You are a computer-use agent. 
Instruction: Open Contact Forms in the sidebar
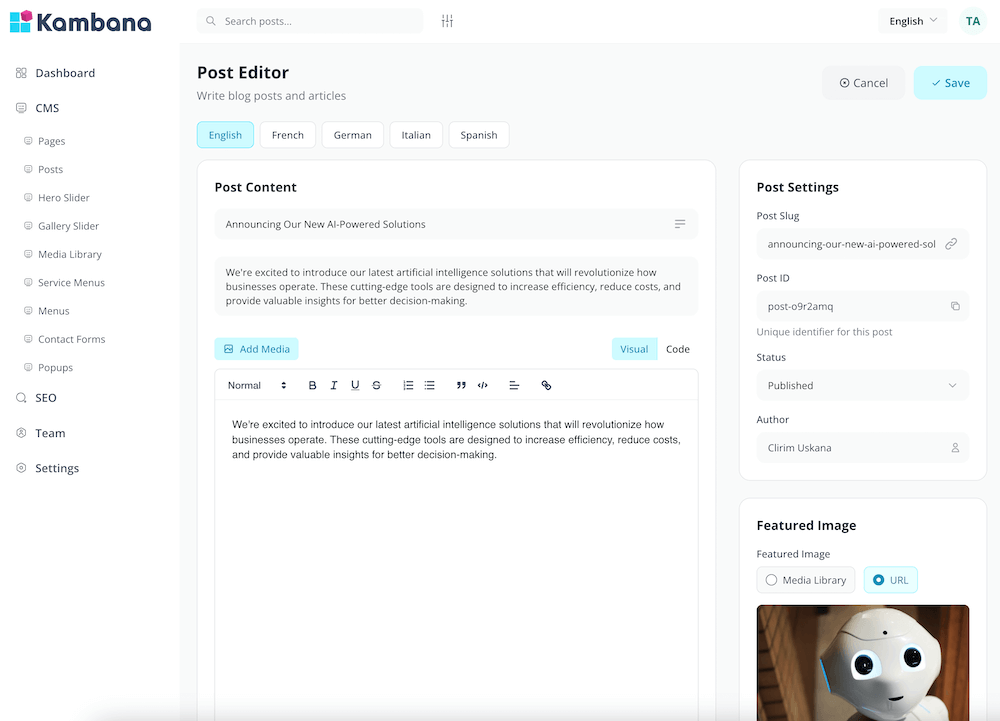[71, 339]
